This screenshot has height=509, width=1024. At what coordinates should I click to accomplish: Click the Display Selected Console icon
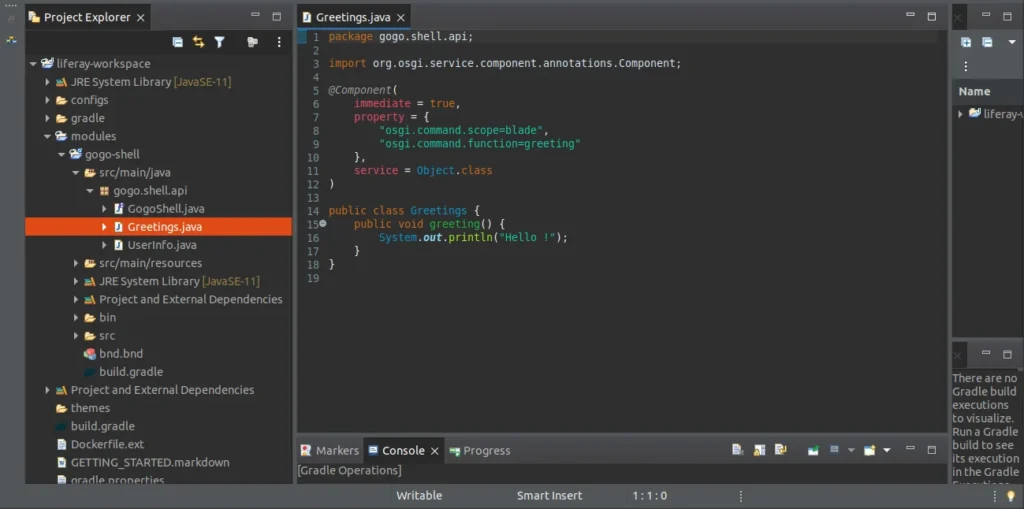pos(834,450)
